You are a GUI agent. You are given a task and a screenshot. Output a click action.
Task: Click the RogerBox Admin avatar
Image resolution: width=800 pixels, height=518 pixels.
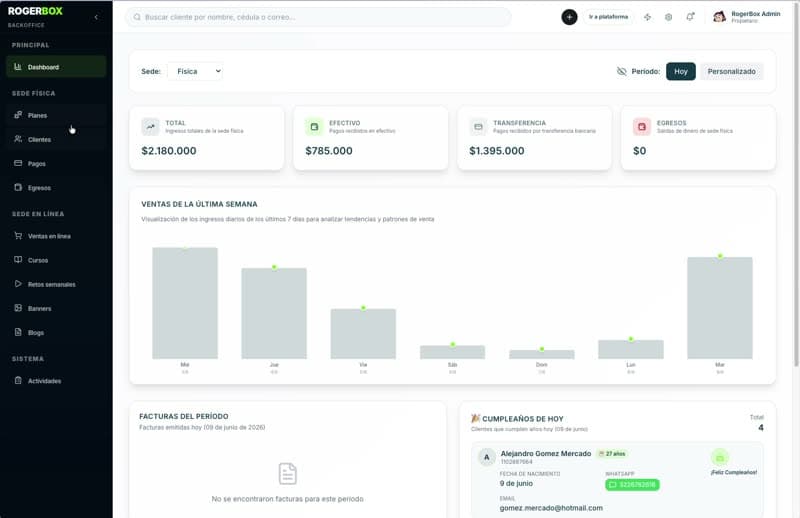(x=719, y=17)
